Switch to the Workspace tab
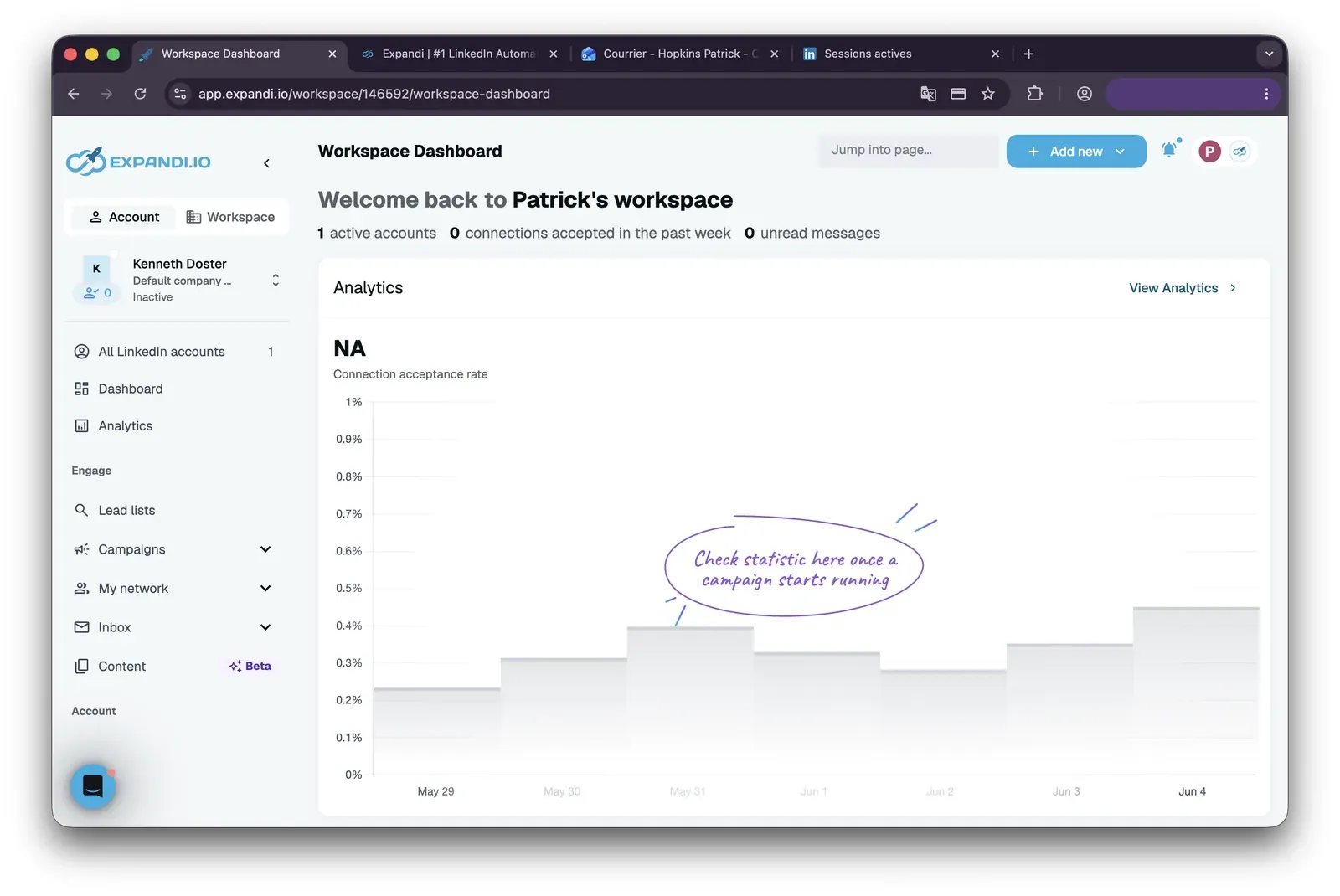The image size is (1340, 896). 230,217
